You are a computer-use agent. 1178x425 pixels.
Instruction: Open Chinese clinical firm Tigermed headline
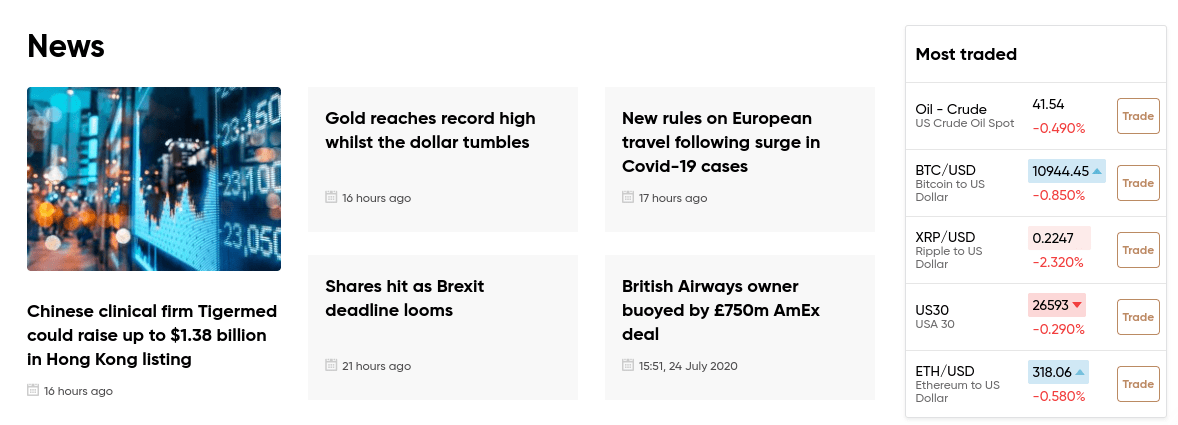pyautogui.click(x=152, y=335)
